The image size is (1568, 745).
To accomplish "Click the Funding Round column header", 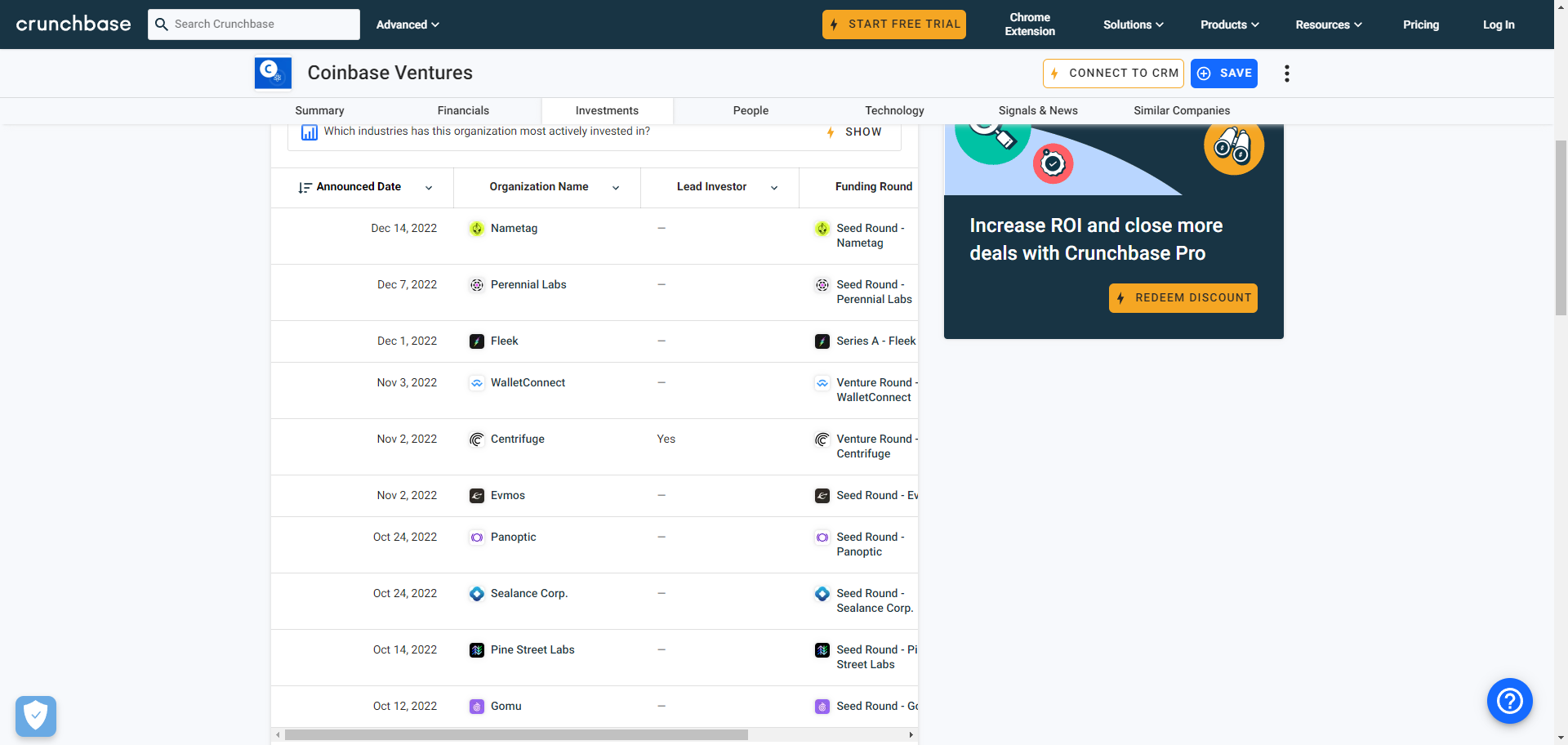I will (874, 187).
